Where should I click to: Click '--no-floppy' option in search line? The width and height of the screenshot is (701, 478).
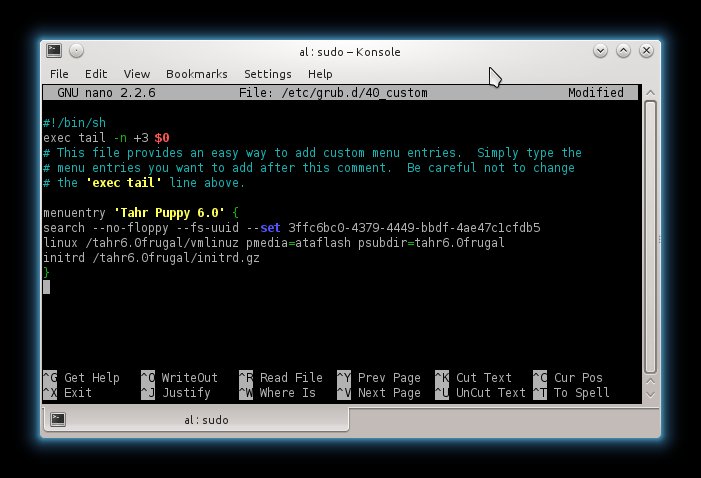point(131,228)
